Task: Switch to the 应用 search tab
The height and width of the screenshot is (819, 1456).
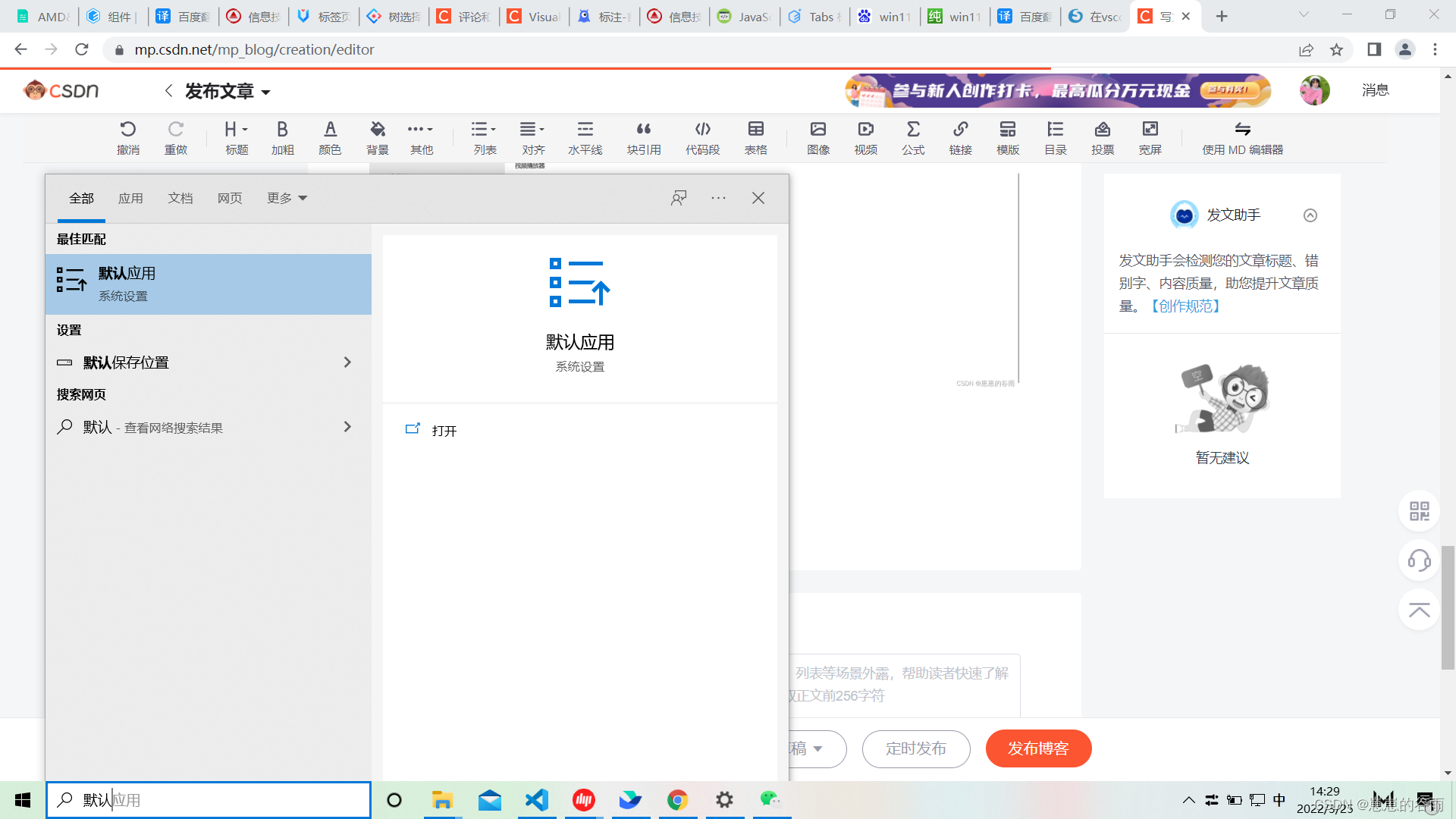Action: (x=130, y=198)
